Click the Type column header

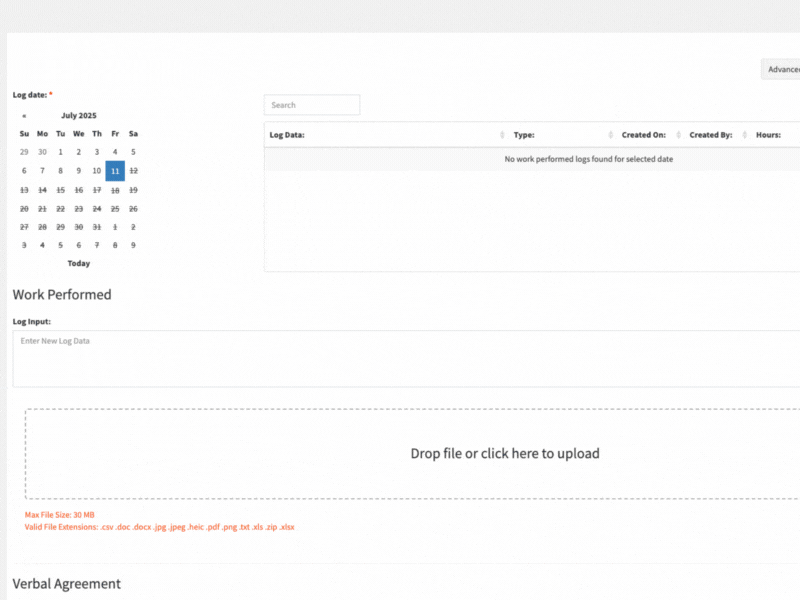click(524, 135)
